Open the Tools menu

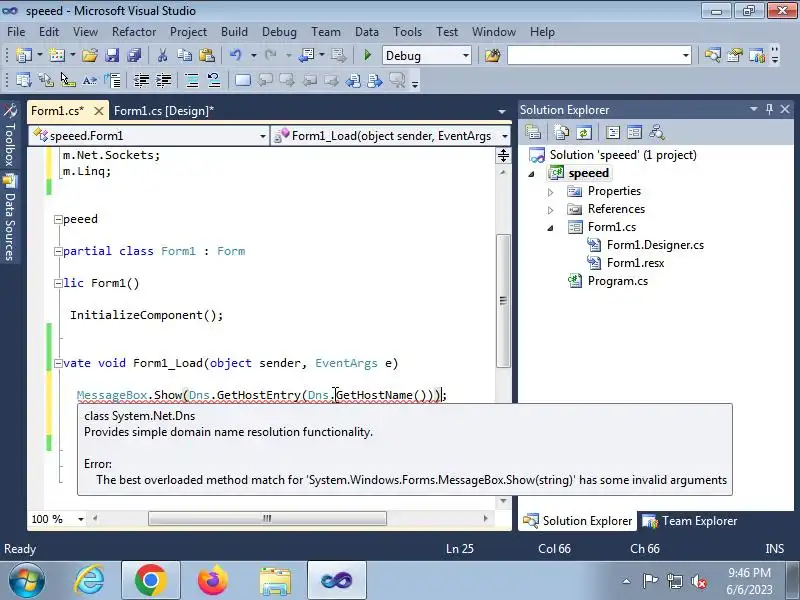[x=407, y=32]
